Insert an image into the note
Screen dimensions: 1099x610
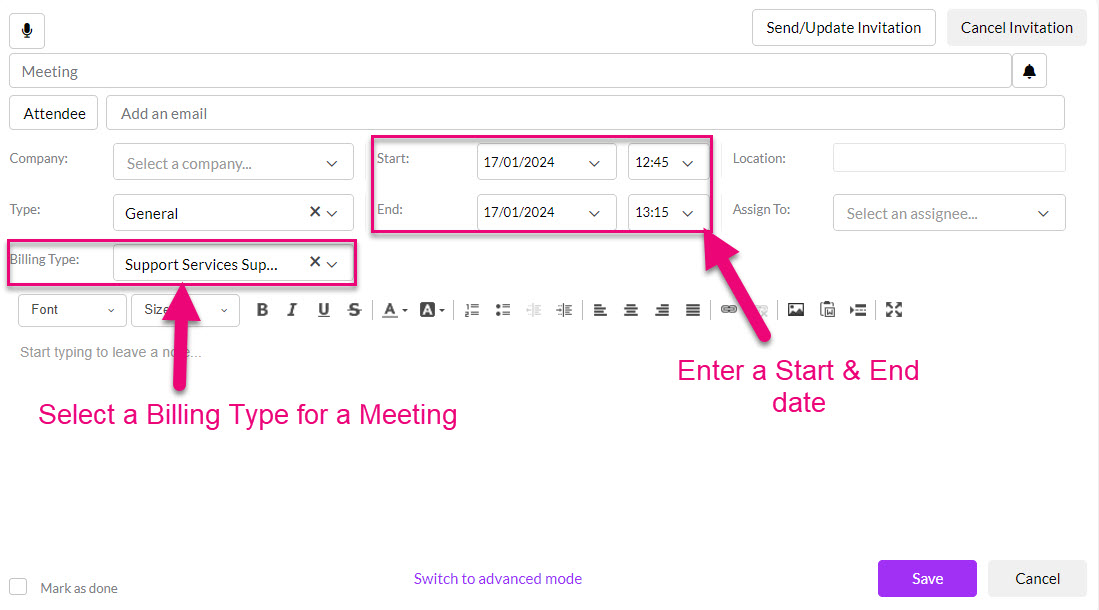coord(796,310)
